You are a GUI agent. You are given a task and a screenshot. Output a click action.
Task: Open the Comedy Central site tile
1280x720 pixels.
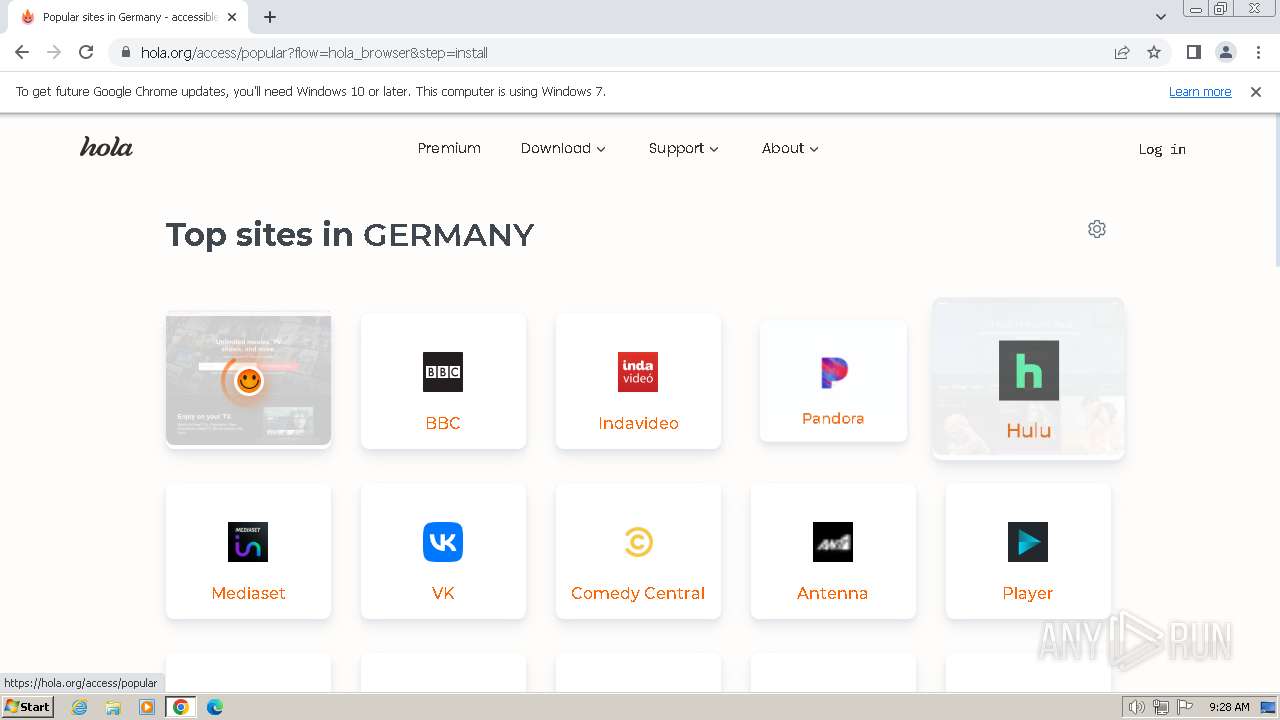638,551
